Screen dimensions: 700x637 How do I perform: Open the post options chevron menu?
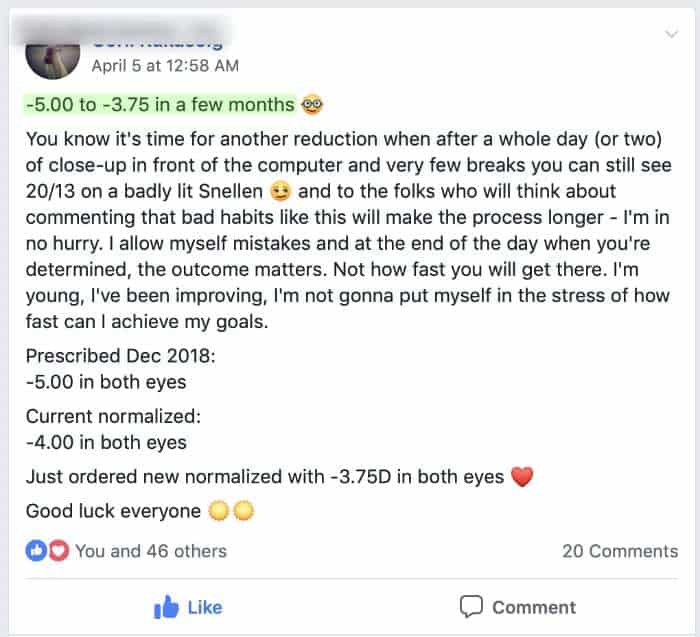tap(673, 35)
